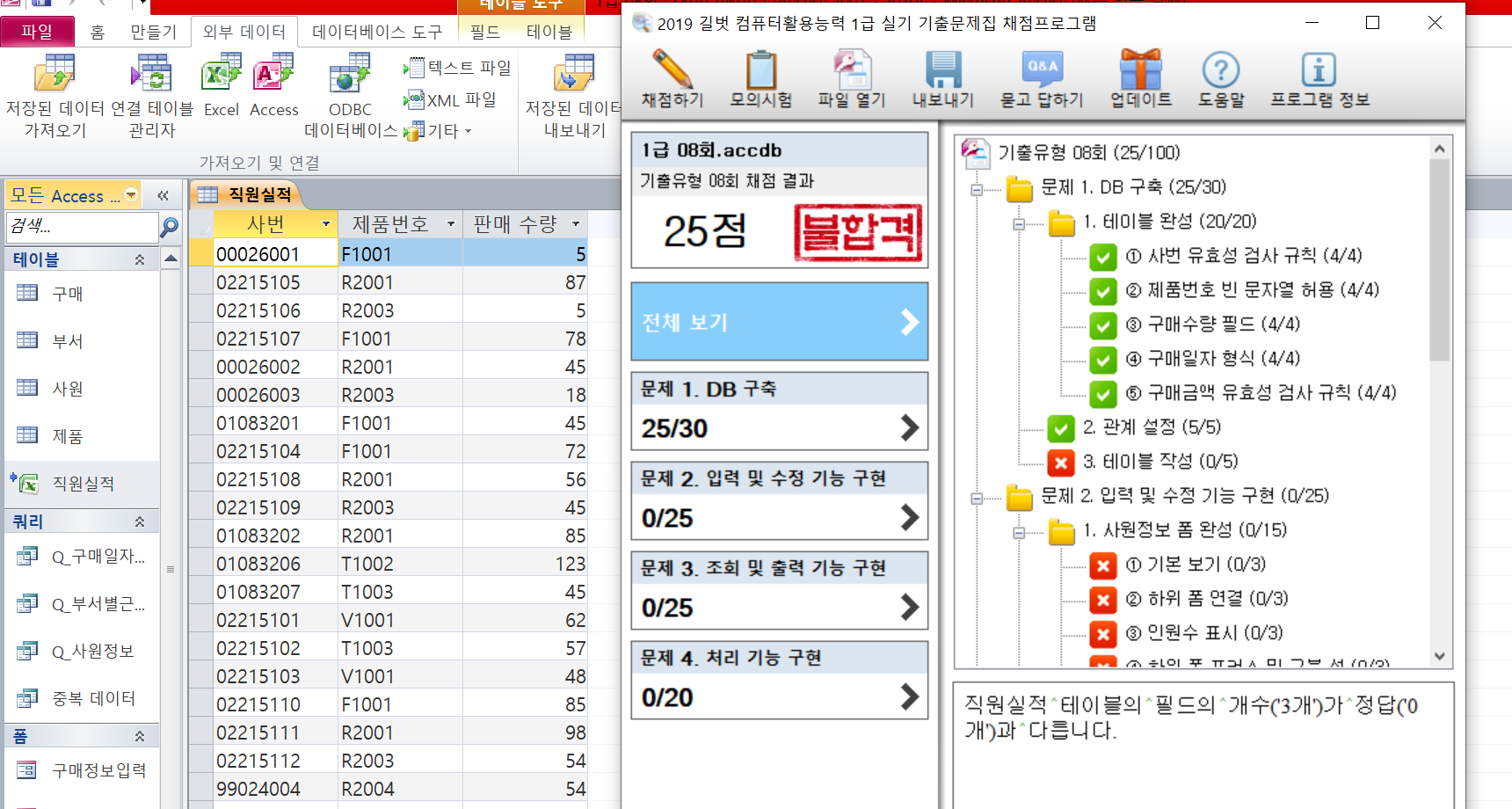Image resolution: width=1512 pixels, height=809 pixels.
Task: Open the 만들기 ribbon tab
Action: coord(153,33)
